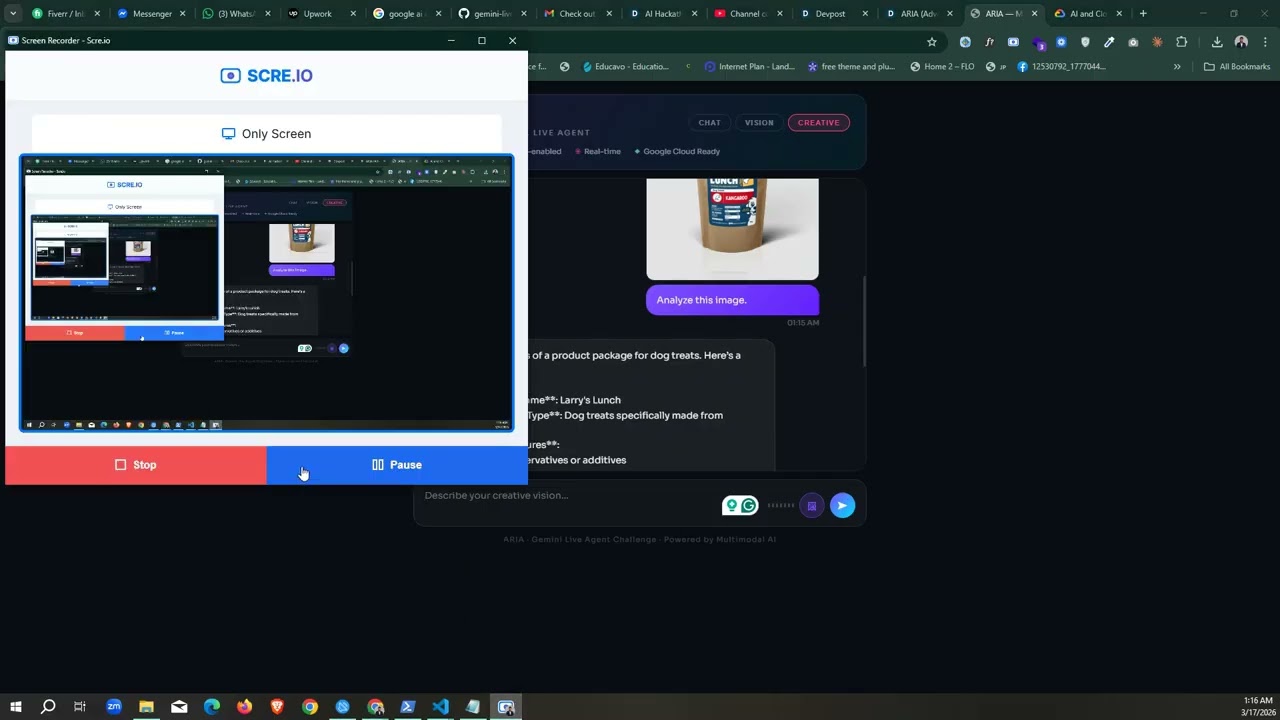Click the purple image upload icon
Screen dimensions: 1280x720
[x=812, y=506]
